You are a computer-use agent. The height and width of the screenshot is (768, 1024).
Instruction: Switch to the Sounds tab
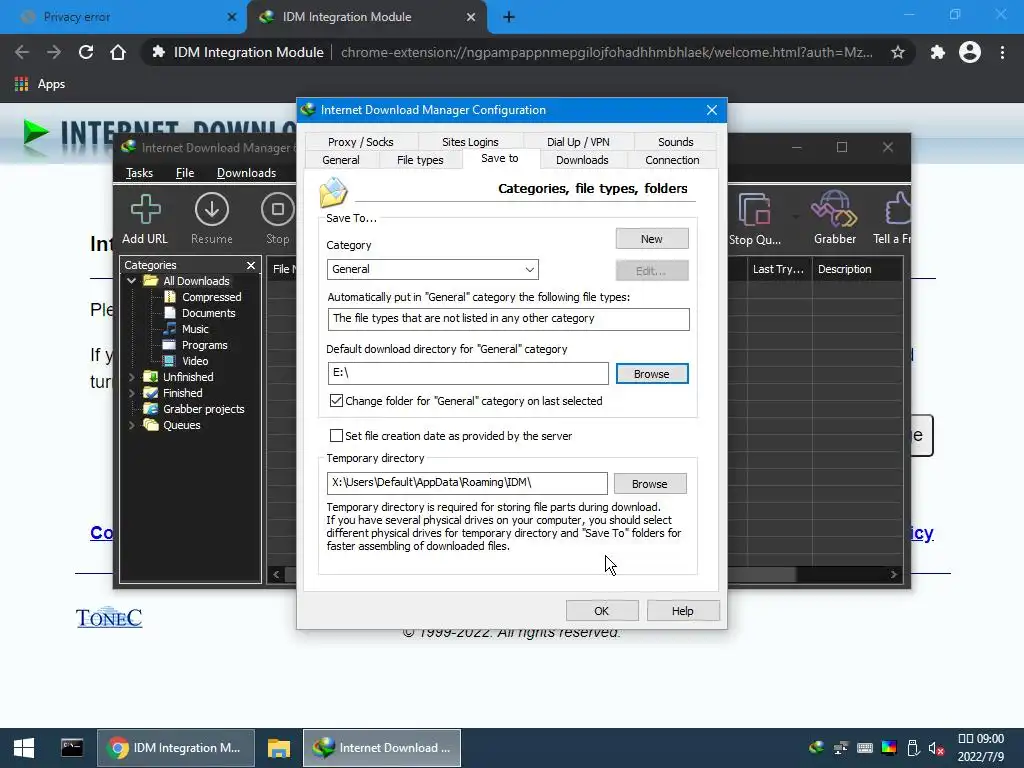[675, 142]
